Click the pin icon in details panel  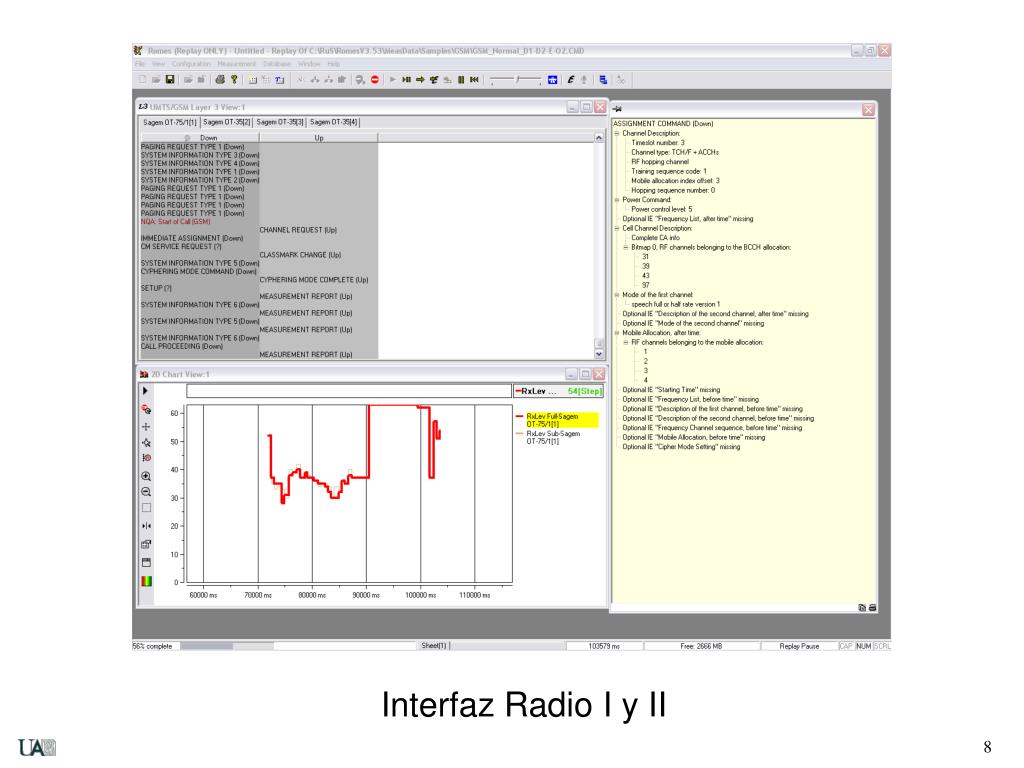click(x=617, y=109)
